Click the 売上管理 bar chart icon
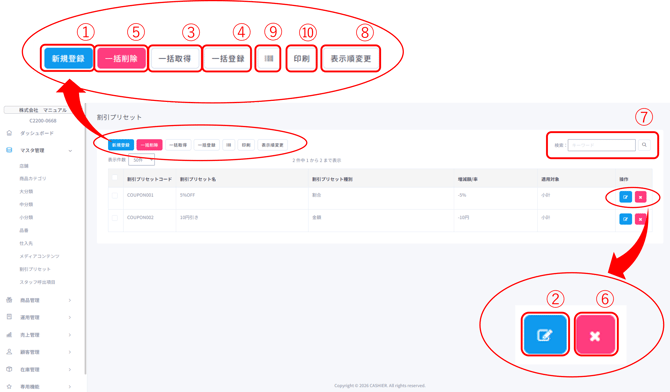The height and width of the screenshot is (392, 670). (9, 335)
